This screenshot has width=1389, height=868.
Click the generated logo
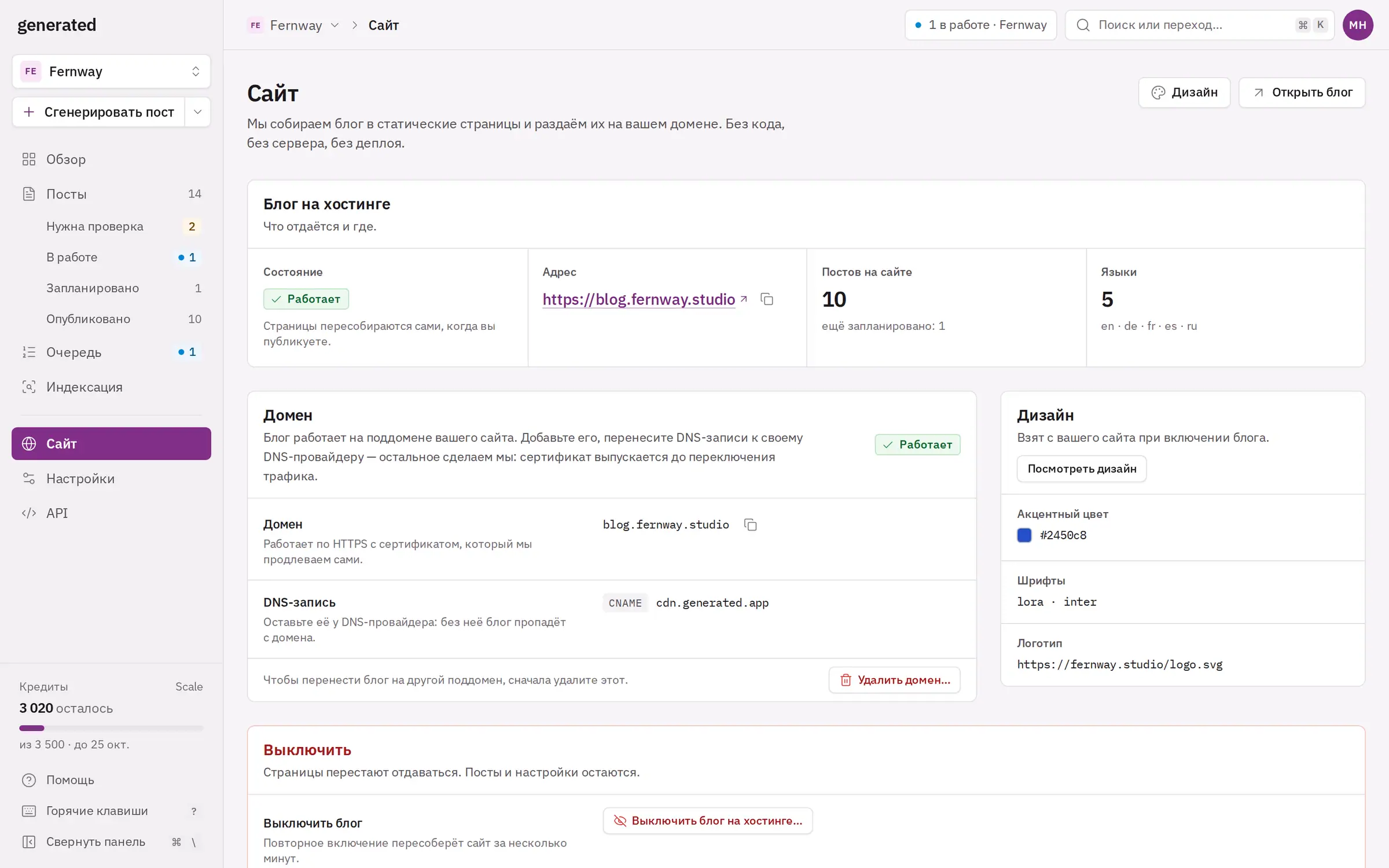57,25
